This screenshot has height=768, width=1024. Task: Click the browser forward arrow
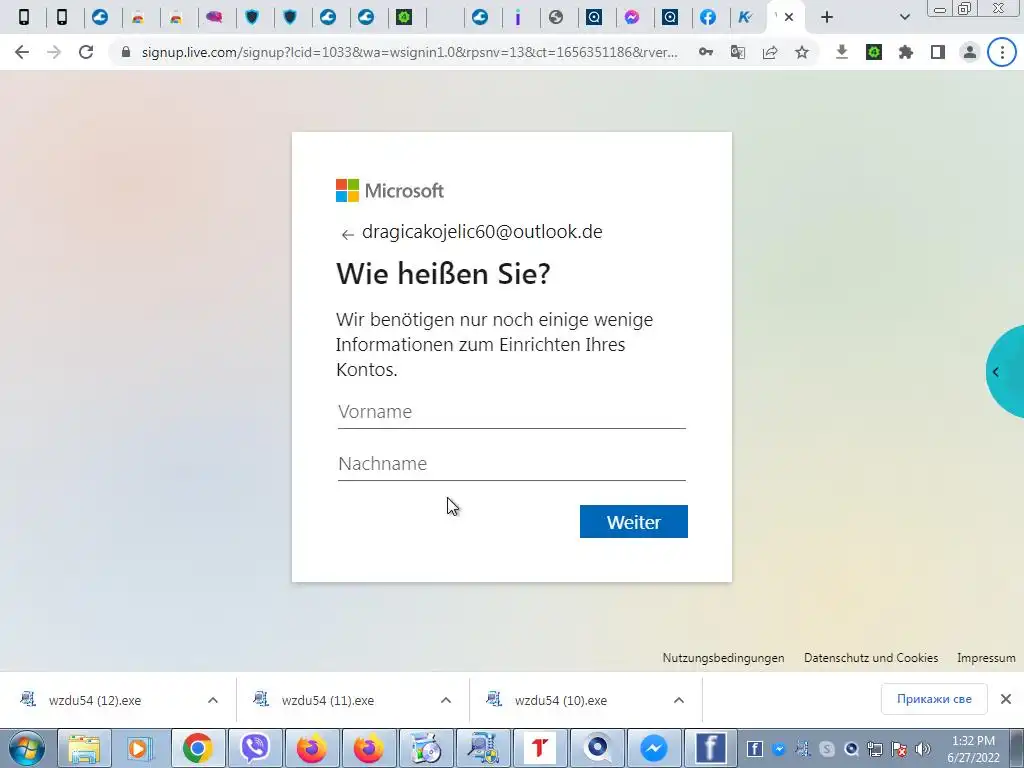tap(54, 52)
